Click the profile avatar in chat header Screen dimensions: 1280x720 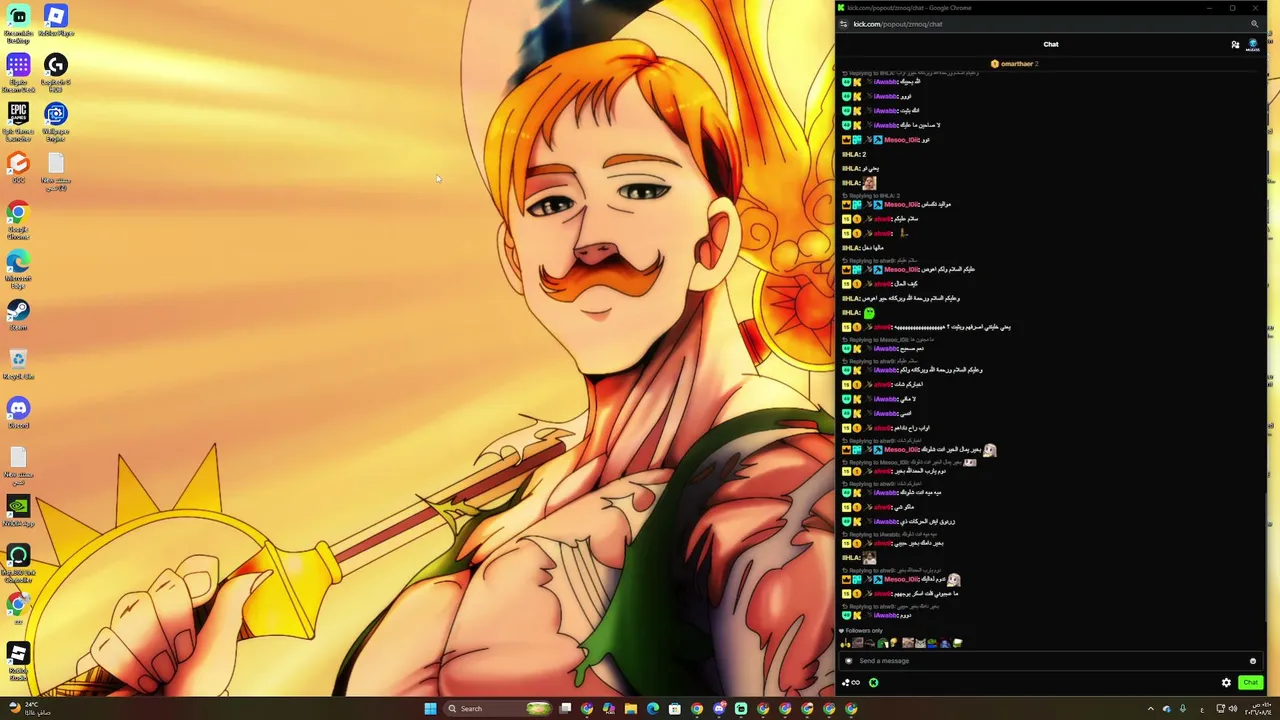pyautogui.click(x=1253, y=44)
